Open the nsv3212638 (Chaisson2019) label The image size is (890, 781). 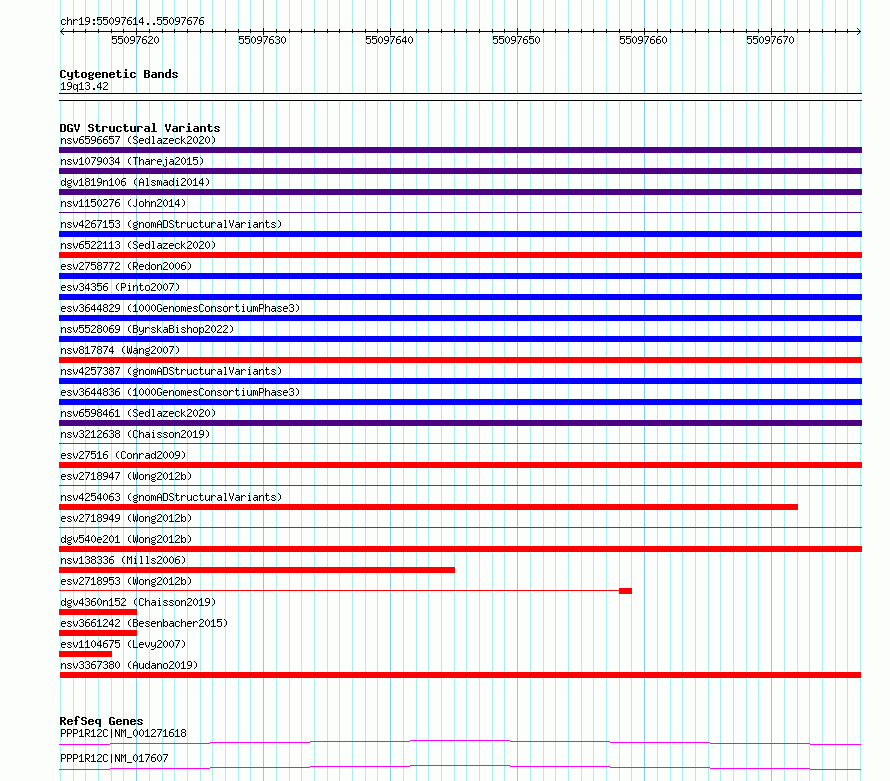tap(135, 434)
